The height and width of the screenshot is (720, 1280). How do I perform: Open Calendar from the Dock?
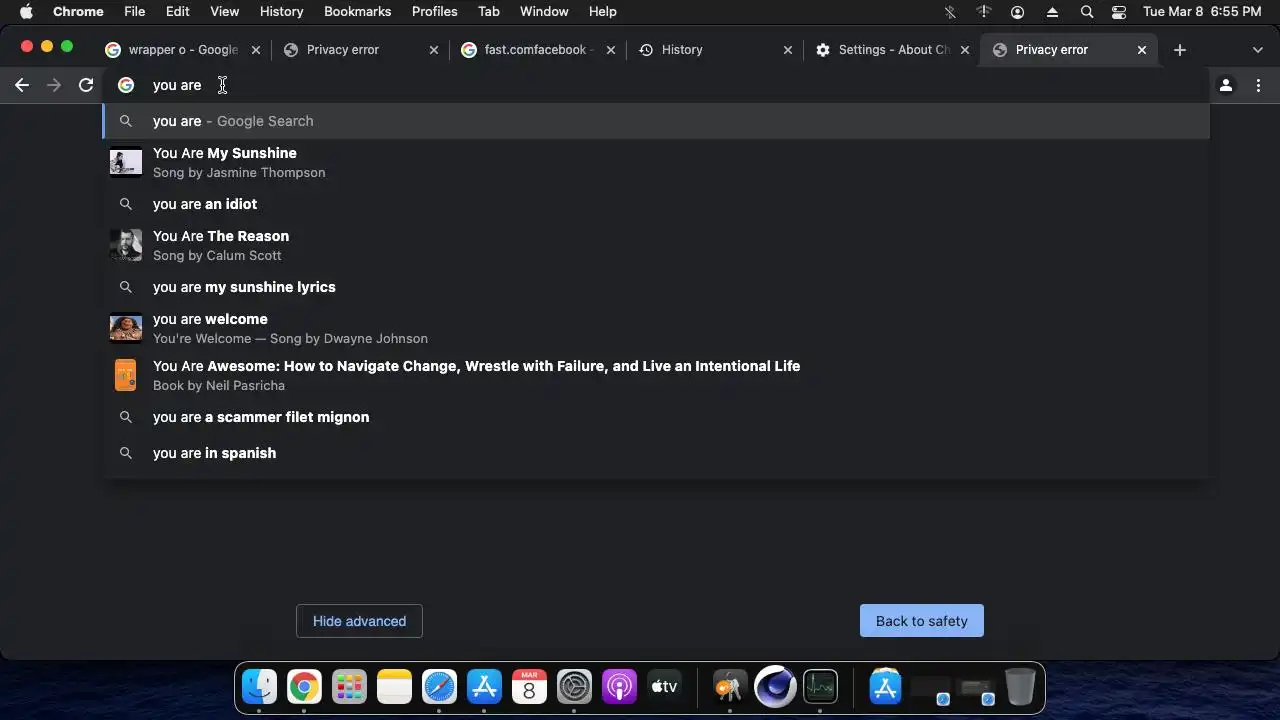tap(529, 687)
